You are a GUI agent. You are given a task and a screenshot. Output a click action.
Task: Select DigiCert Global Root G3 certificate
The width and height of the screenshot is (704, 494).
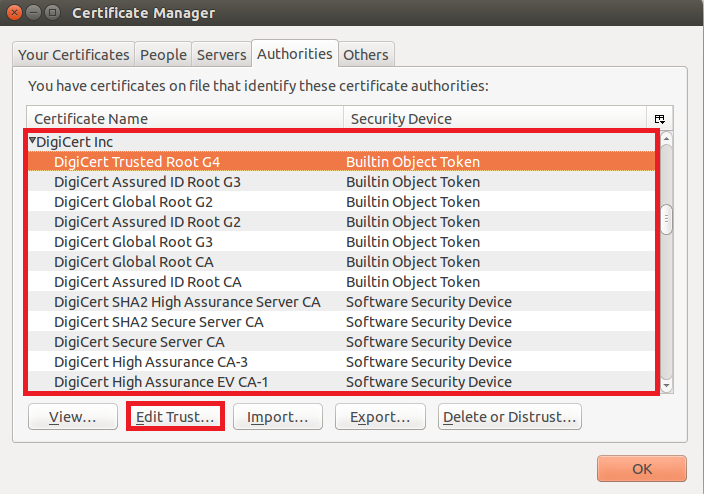(341, 242)
